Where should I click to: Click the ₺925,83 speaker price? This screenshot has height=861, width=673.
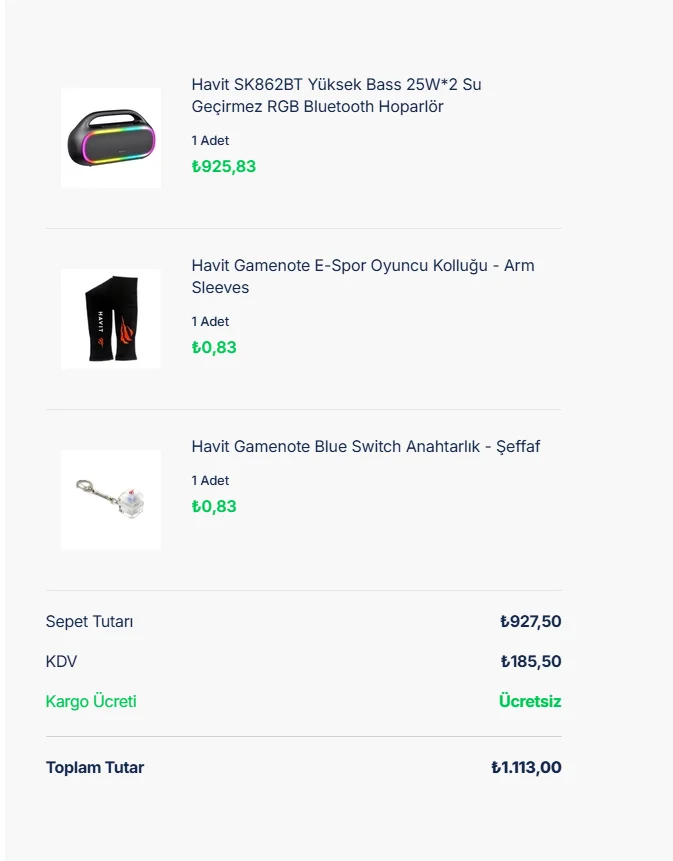click(x=224, y=167)
